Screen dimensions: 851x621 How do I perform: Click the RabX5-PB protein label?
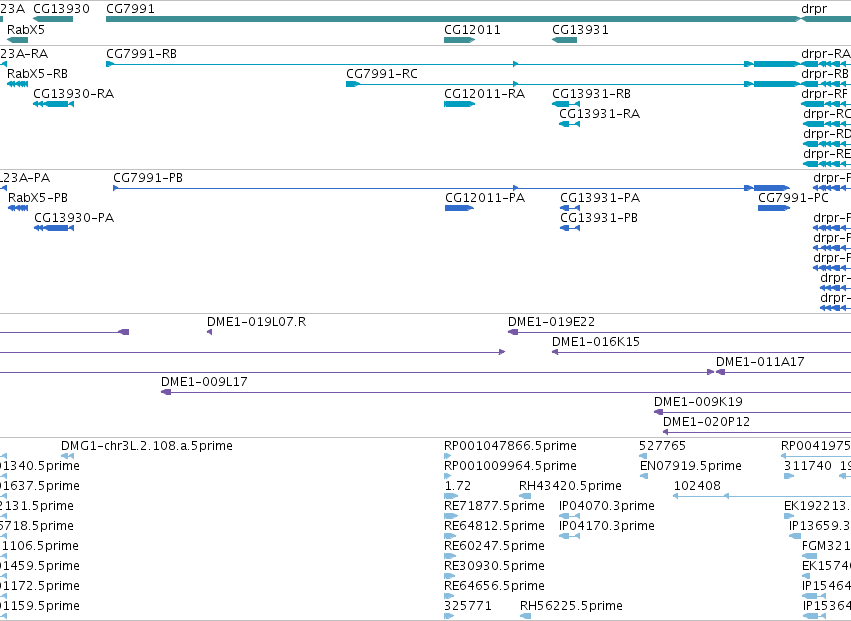coord(38,198)
